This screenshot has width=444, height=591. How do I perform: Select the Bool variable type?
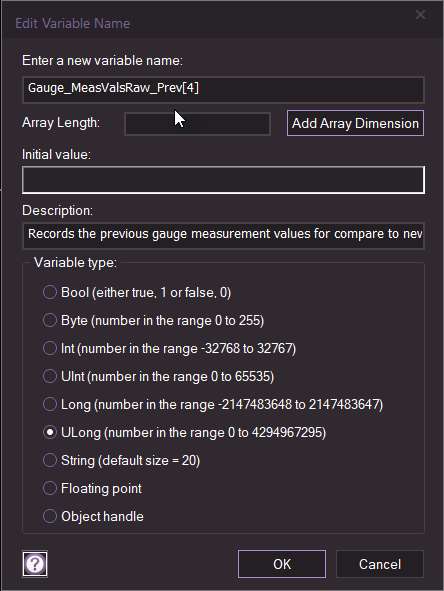pos(50,292)
